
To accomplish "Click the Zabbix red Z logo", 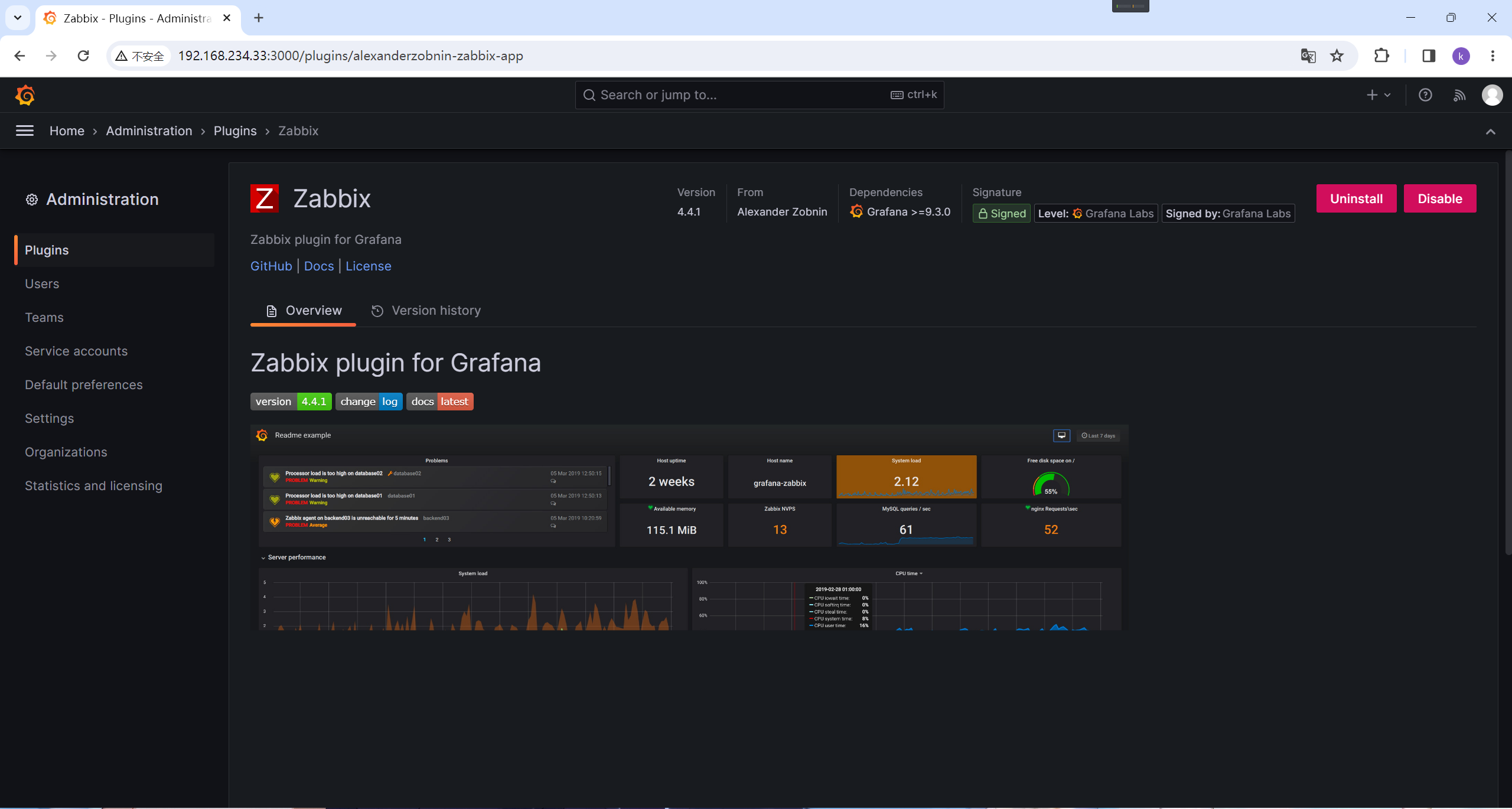I will (x=265, y=198).
